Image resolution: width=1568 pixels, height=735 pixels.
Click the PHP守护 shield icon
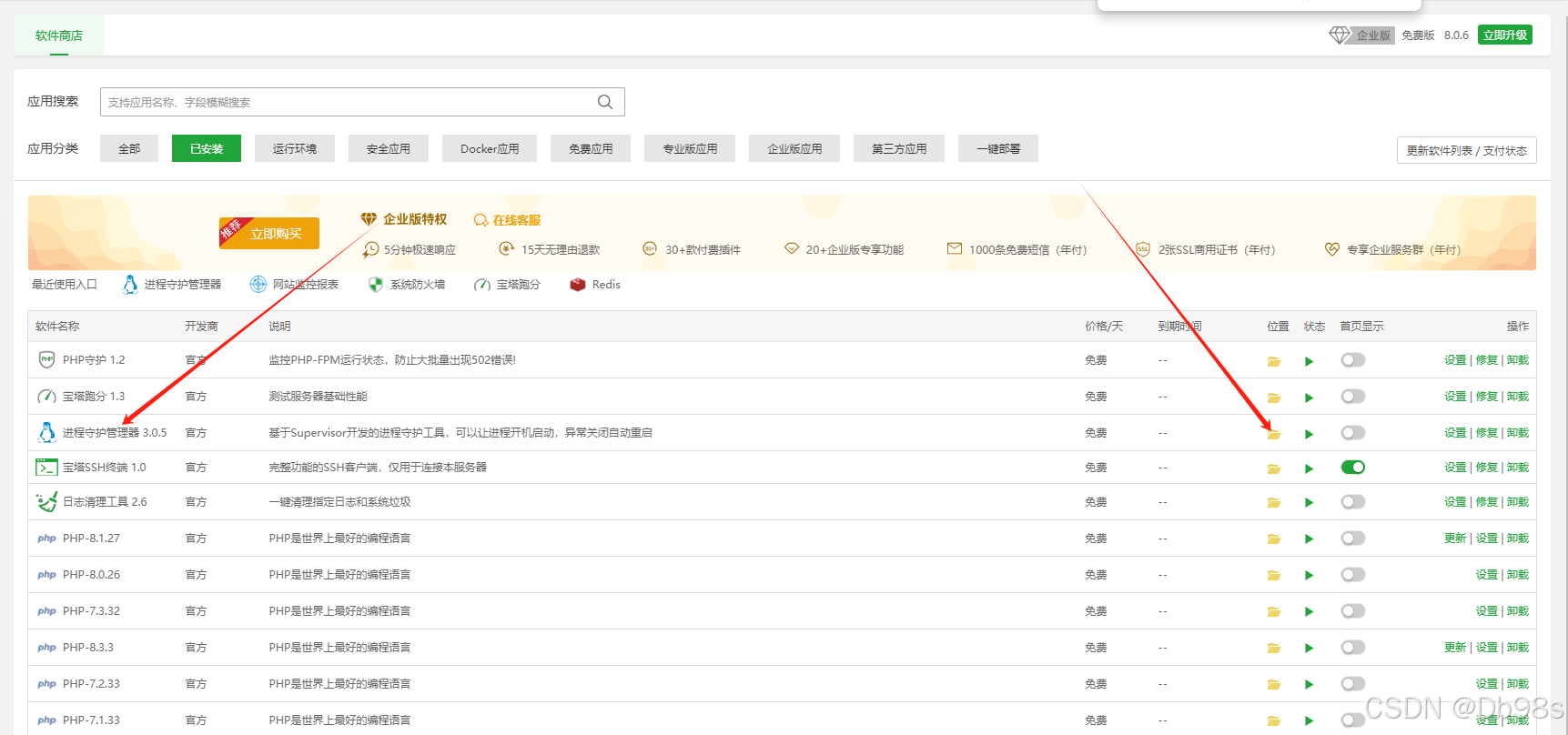tap(46, 359)
